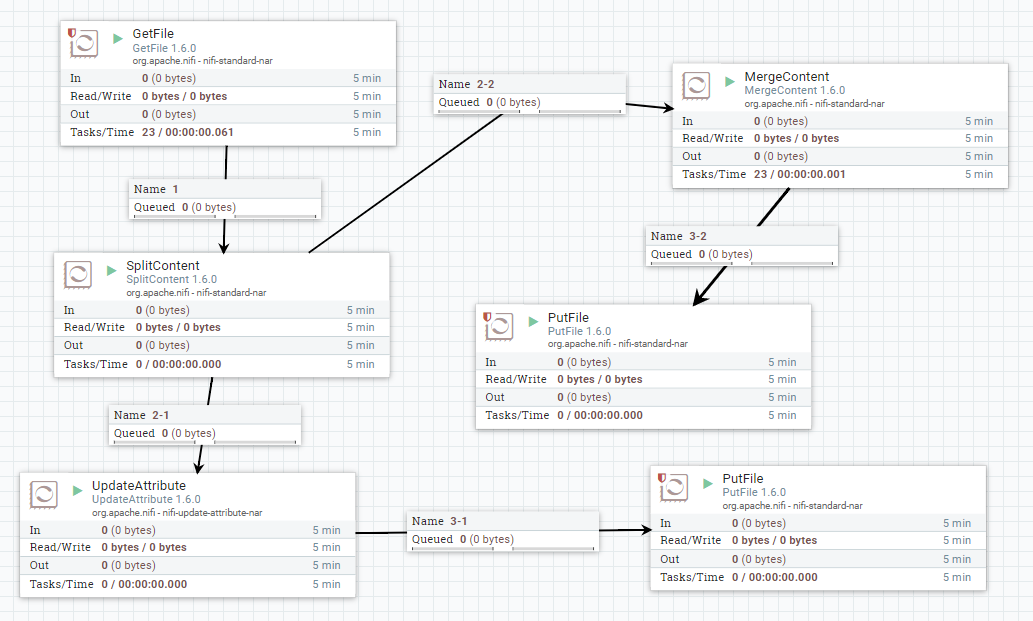Image resolution: width=1033 pixels, height=621 pixels.
Task: Click the green running status arrow on SplitContent
Action: click(112, 268)
